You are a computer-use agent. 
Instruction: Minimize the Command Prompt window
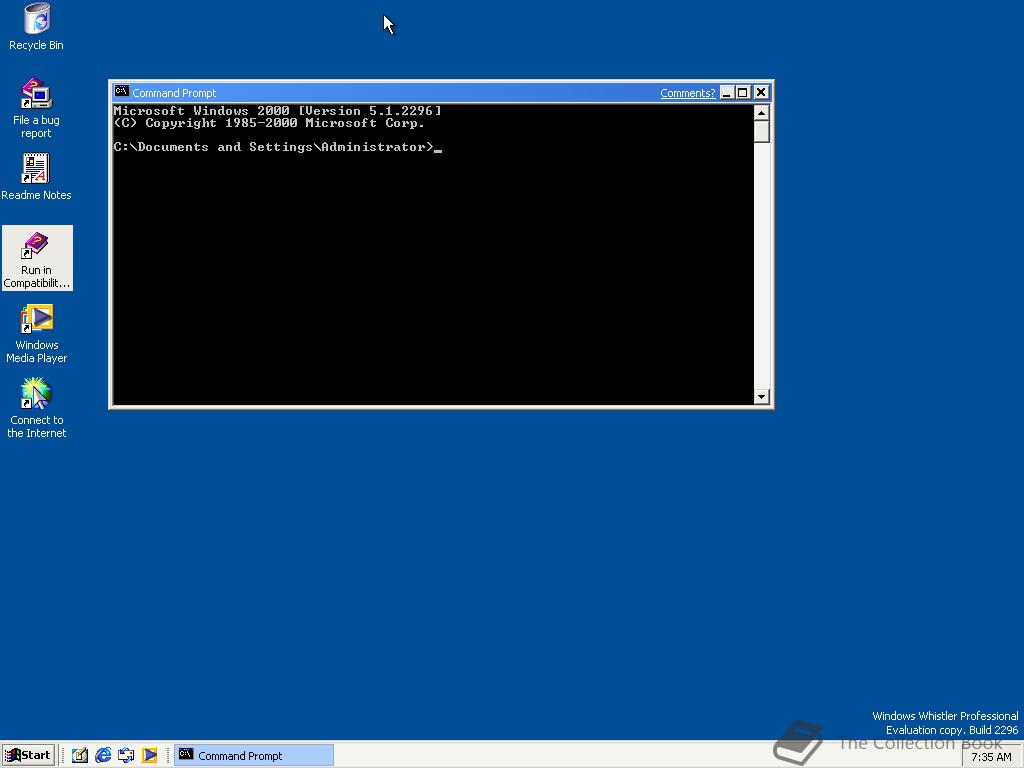pyautogui.click(x=726, y=93)
